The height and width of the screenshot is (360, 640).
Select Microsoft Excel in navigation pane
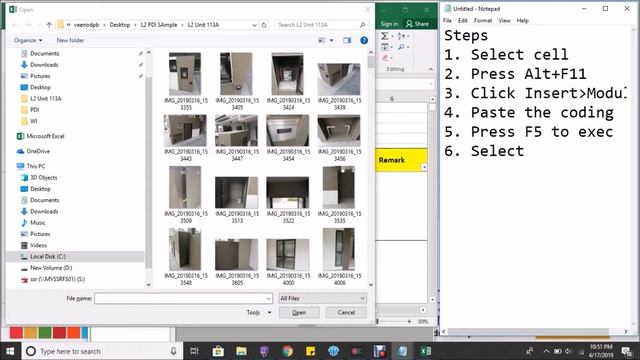[45, 136]
